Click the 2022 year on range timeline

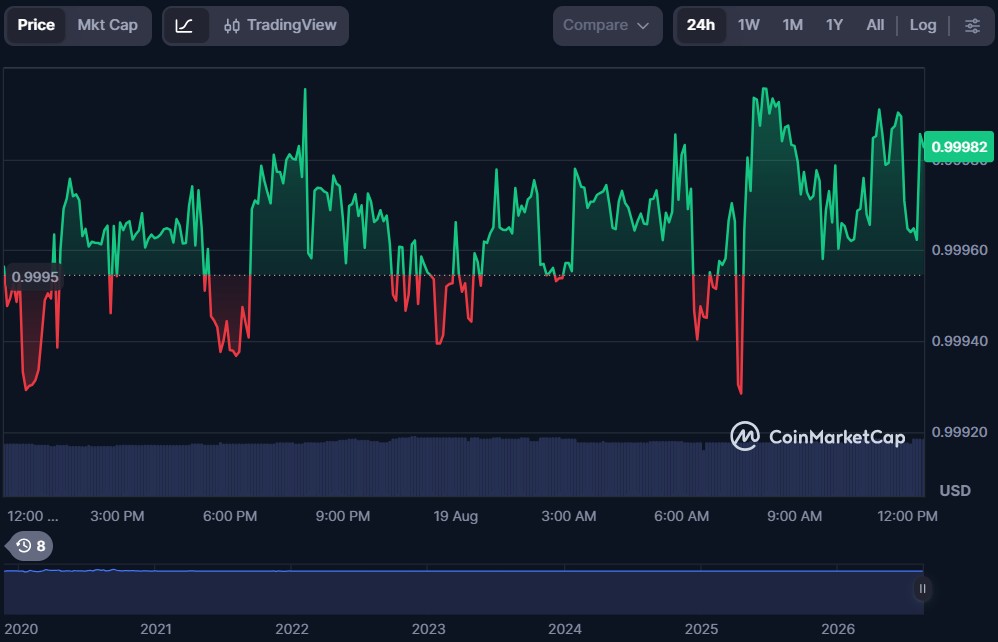[292, 629]
